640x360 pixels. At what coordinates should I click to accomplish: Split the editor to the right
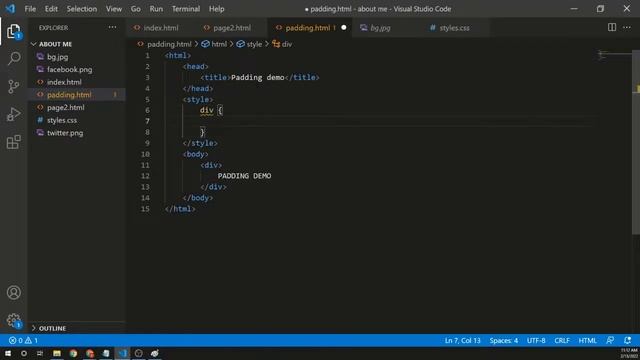point(611,27)
